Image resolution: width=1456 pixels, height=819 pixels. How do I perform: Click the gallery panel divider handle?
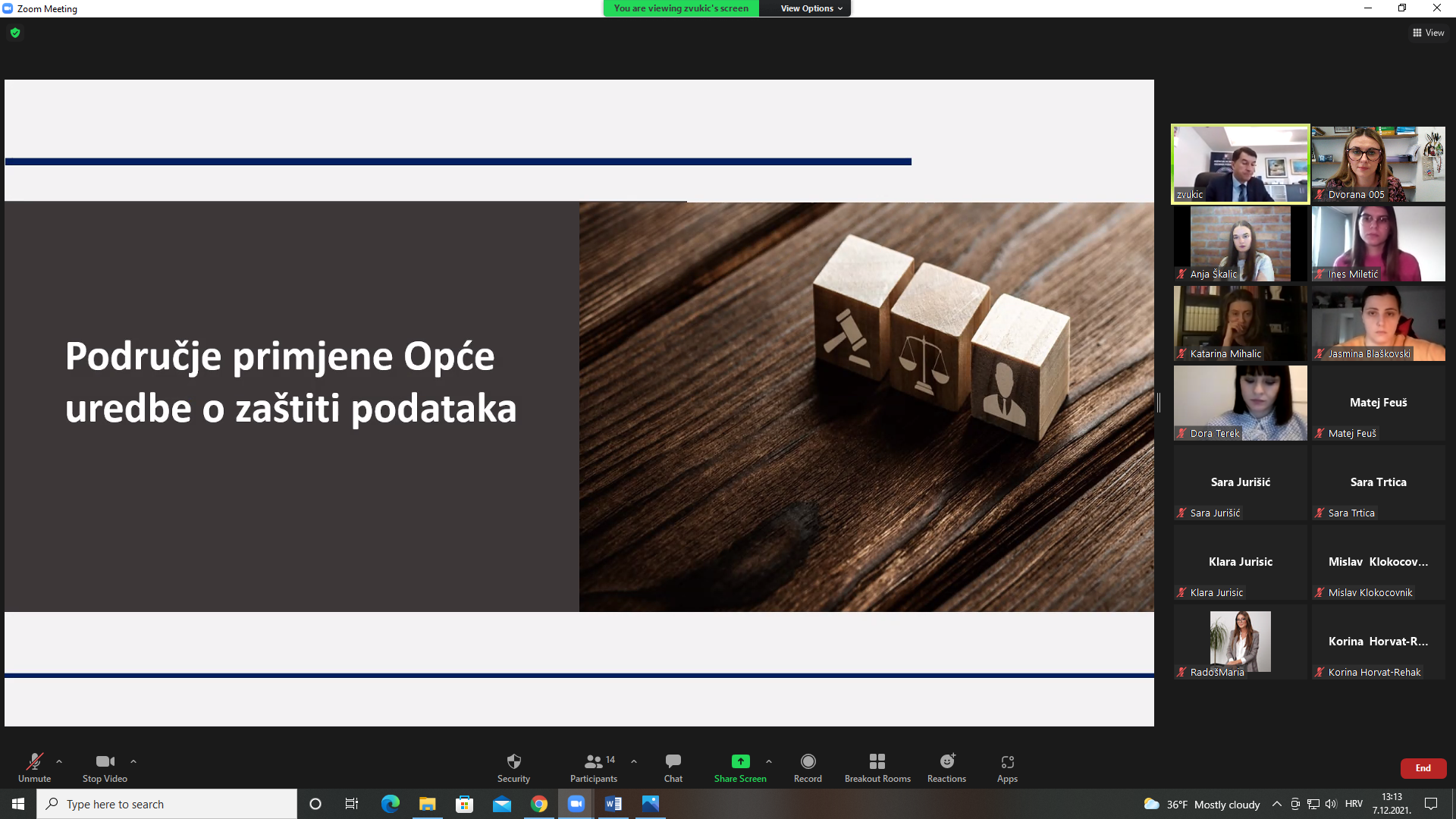(x=1159, y=403)
